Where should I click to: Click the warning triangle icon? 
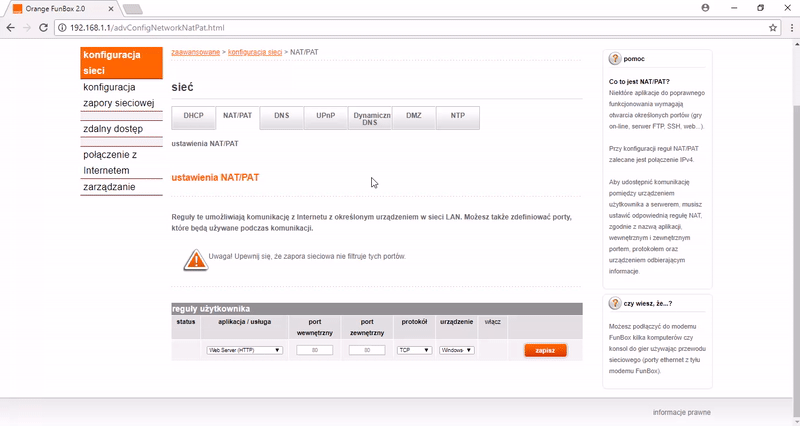pos(194,259)
